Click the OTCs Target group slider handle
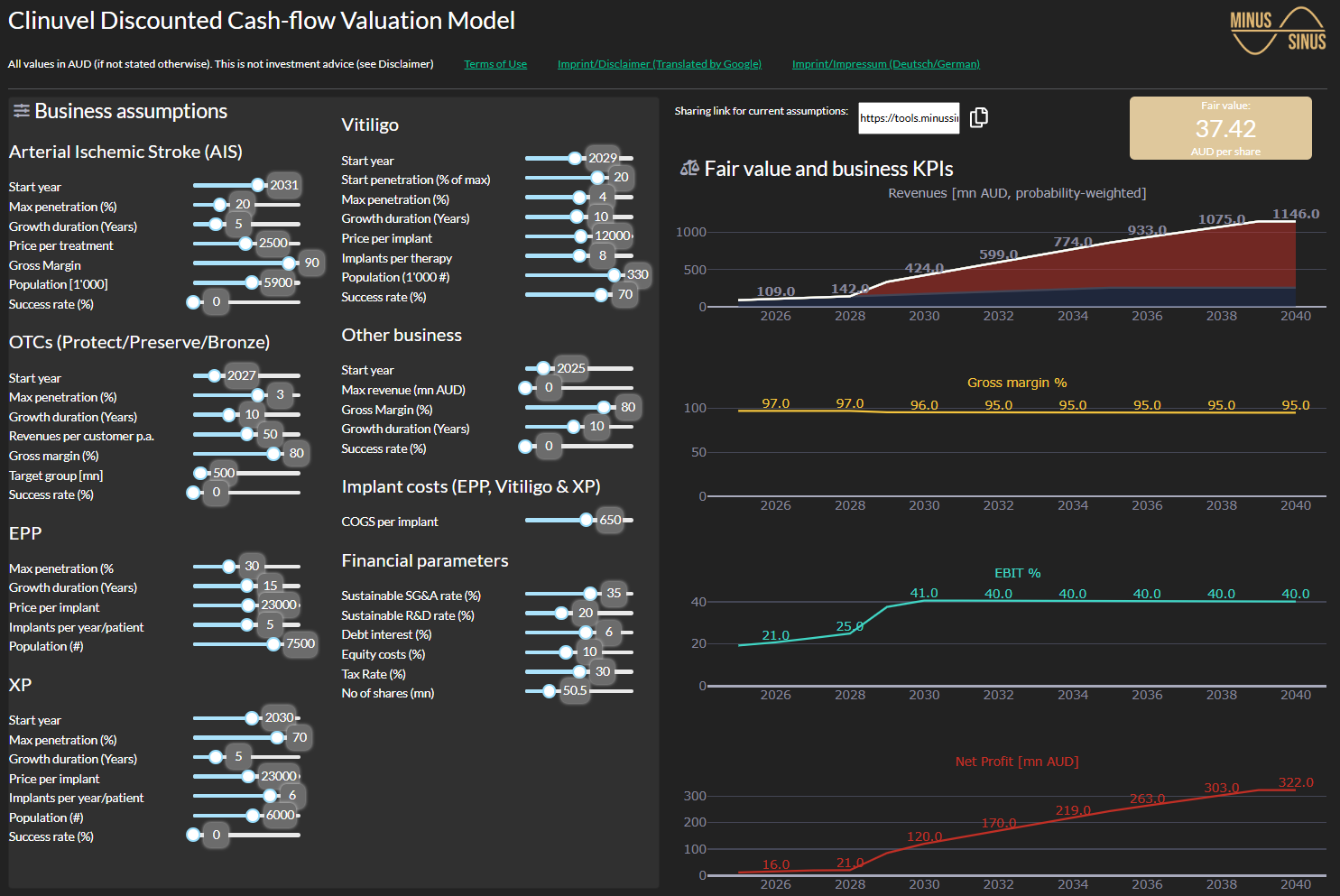 pyautogui.click(x=200, y=473)
